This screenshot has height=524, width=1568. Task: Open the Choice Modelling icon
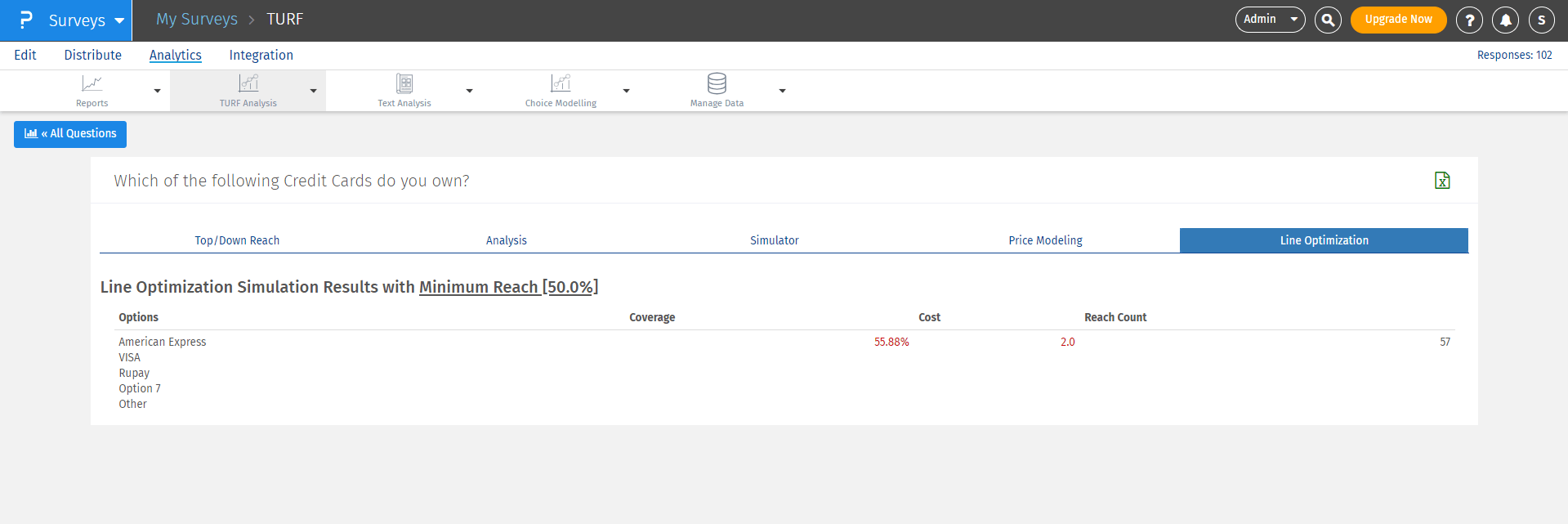[x=561, y=83]
